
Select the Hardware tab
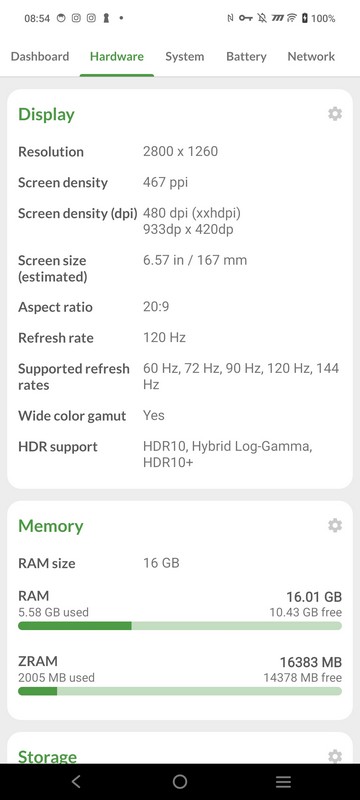117,57
